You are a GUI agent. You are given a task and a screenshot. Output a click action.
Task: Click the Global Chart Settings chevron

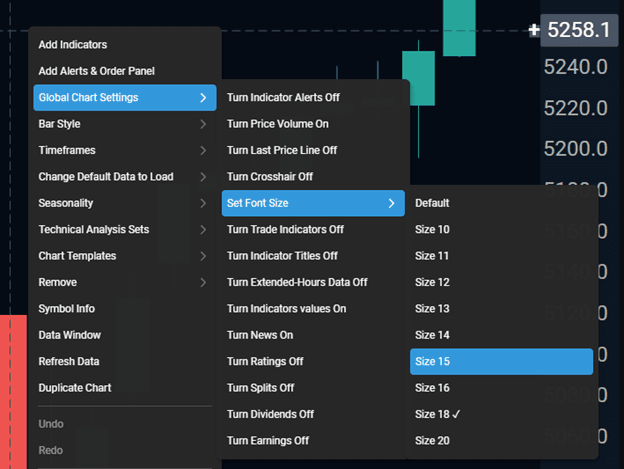203,97
